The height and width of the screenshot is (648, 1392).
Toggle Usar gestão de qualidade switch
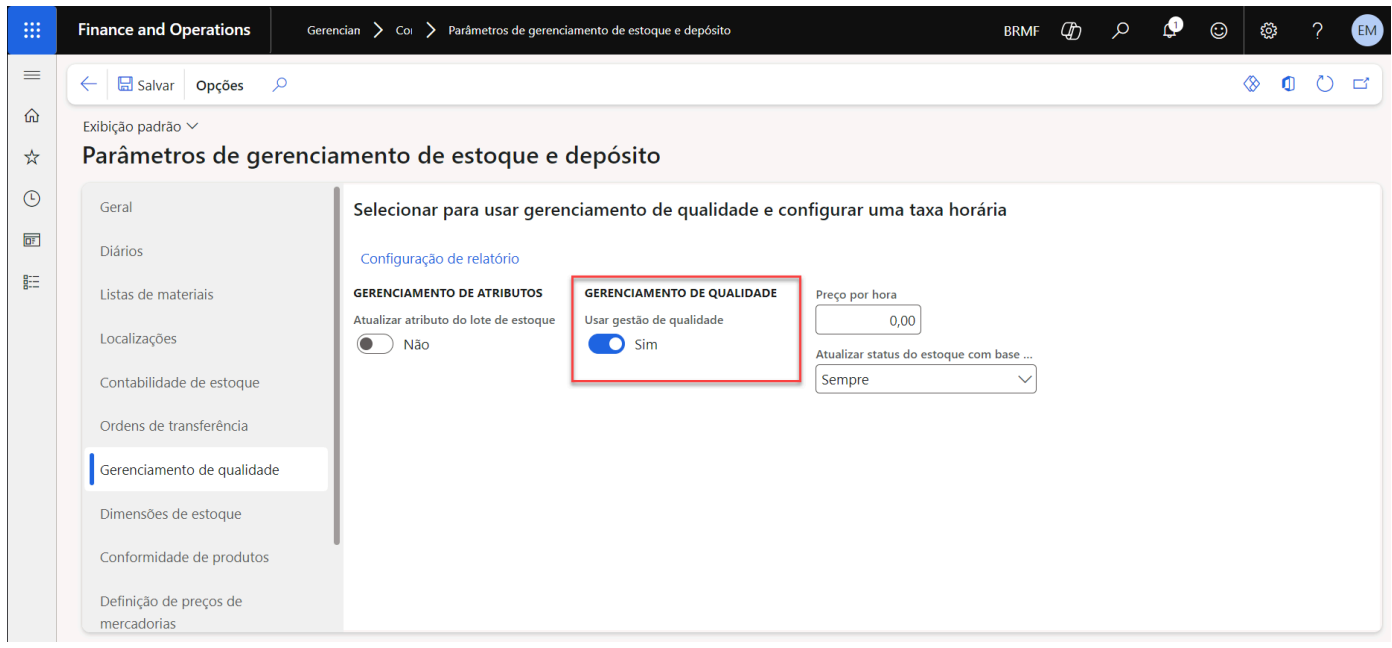(x=606, y=344)
